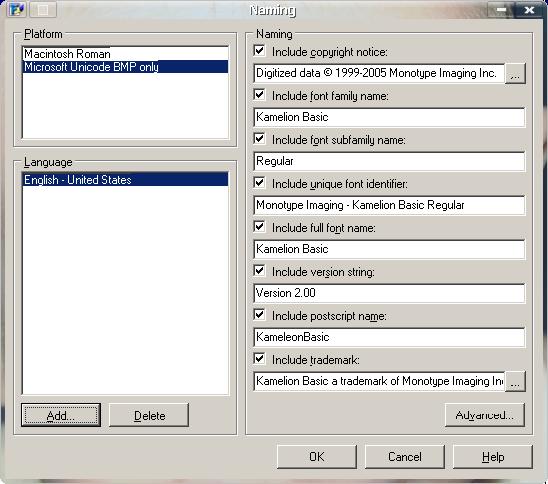Viewport: 548px width, 484px height.
Task: Uncheck Include version string checkbox
Action: click(259, 271)
